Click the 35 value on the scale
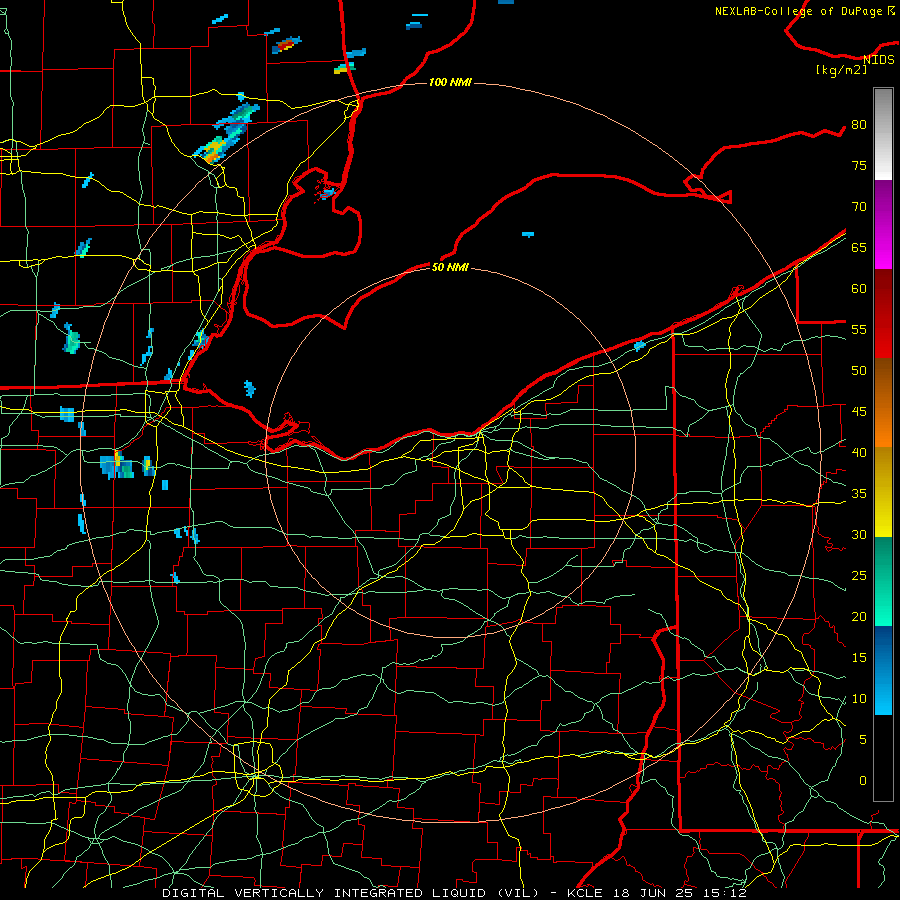The height and width of the screenshot is (900, 900). coord(859,494)
